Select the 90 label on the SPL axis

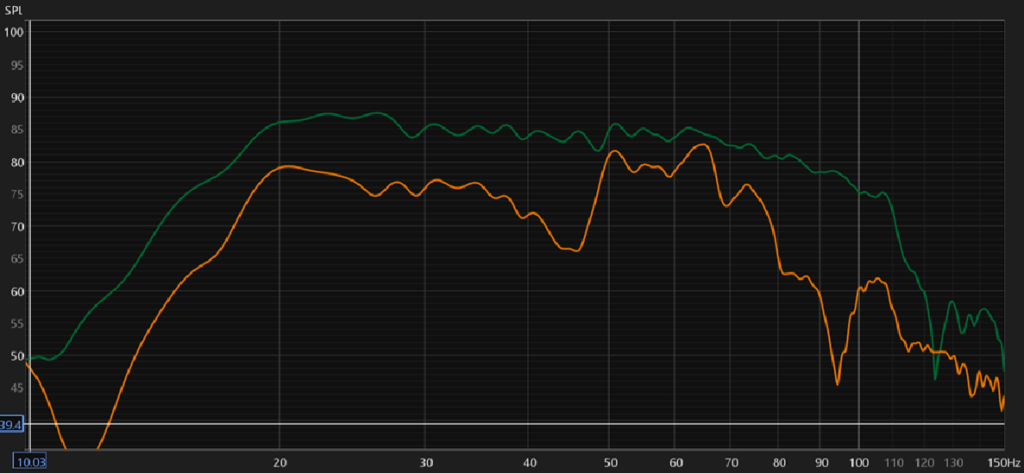point(15,98)
